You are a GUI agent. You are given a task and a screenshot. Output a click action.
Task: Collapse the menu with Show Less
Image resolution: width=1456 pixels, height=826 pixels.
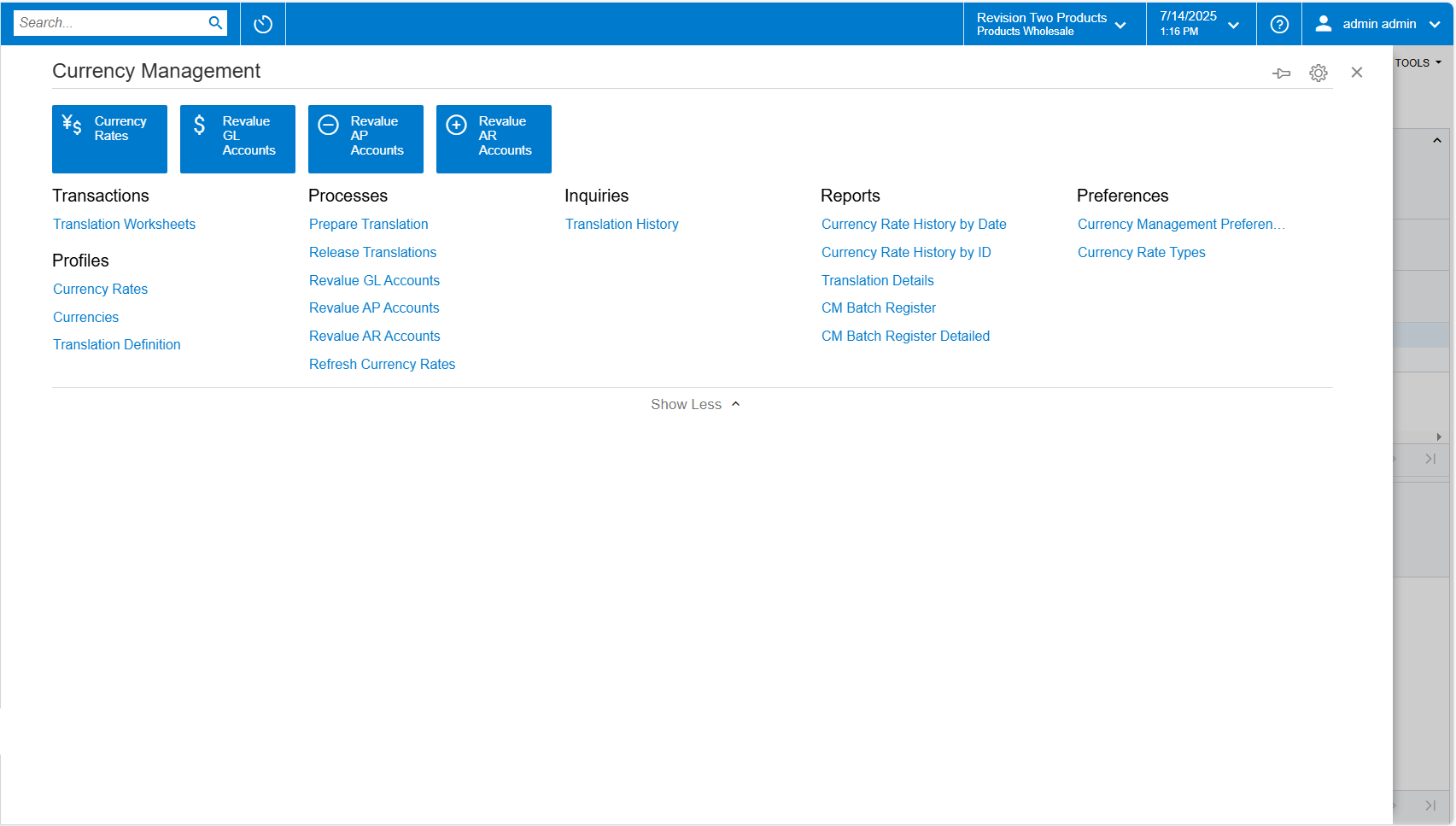695,404
